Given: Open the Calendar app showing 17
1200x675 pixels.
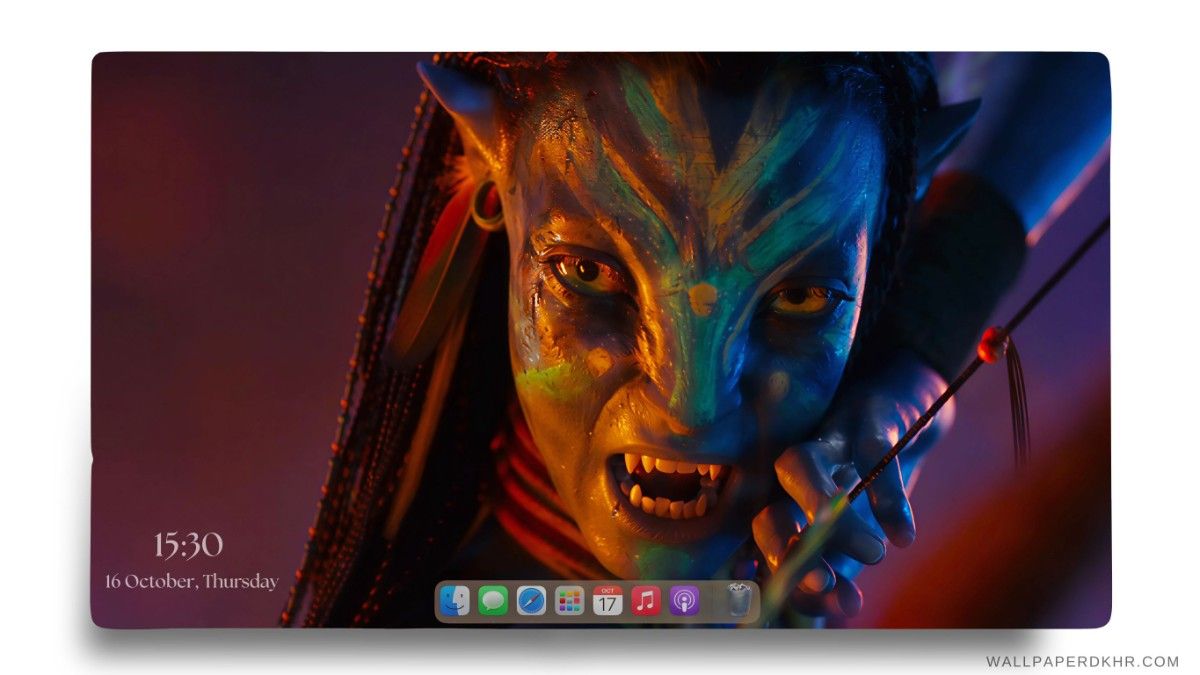Looking at the screenshot, I should coord(607,600).
